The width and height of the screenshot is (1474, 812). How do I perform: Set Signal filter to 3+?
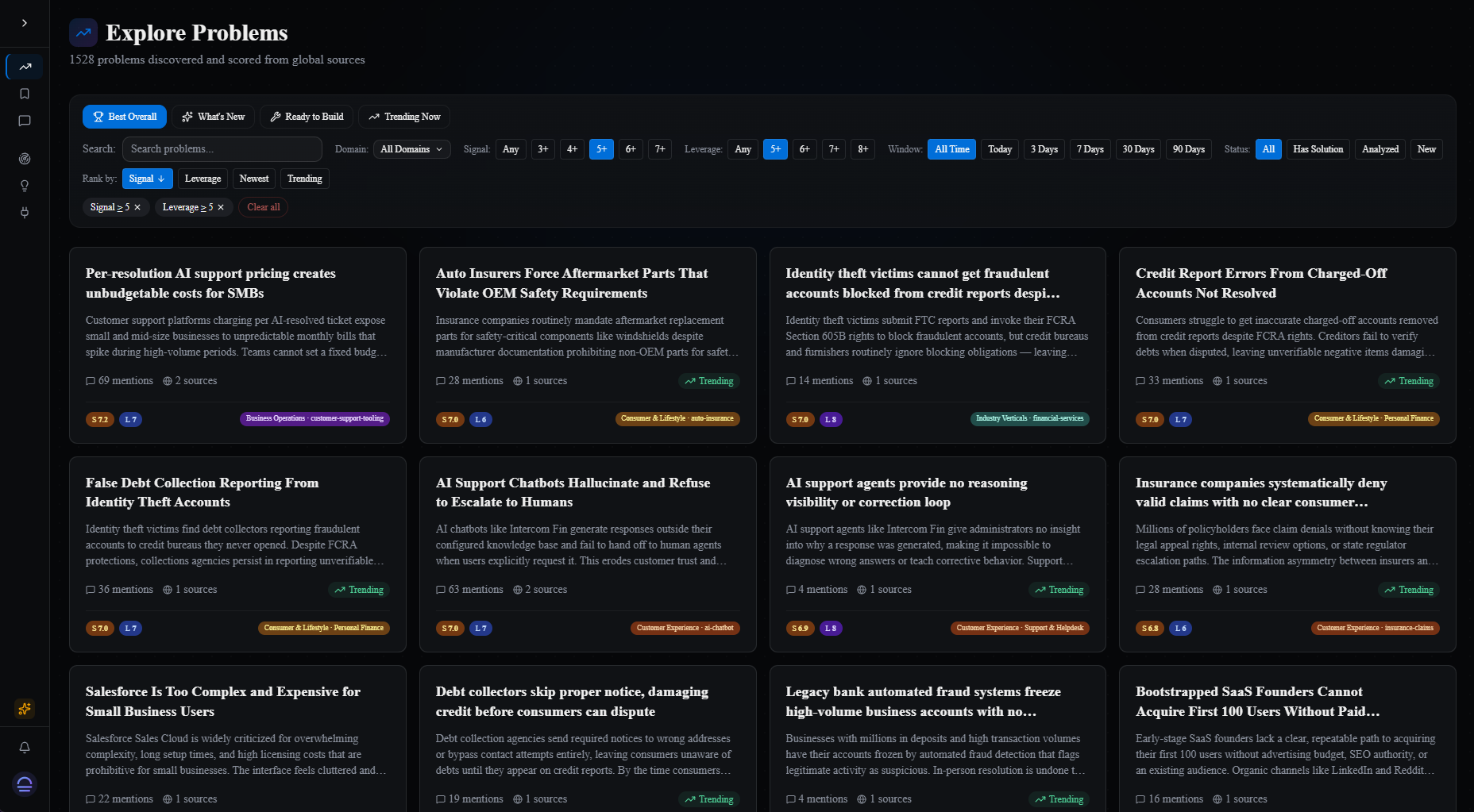point(543,149)
